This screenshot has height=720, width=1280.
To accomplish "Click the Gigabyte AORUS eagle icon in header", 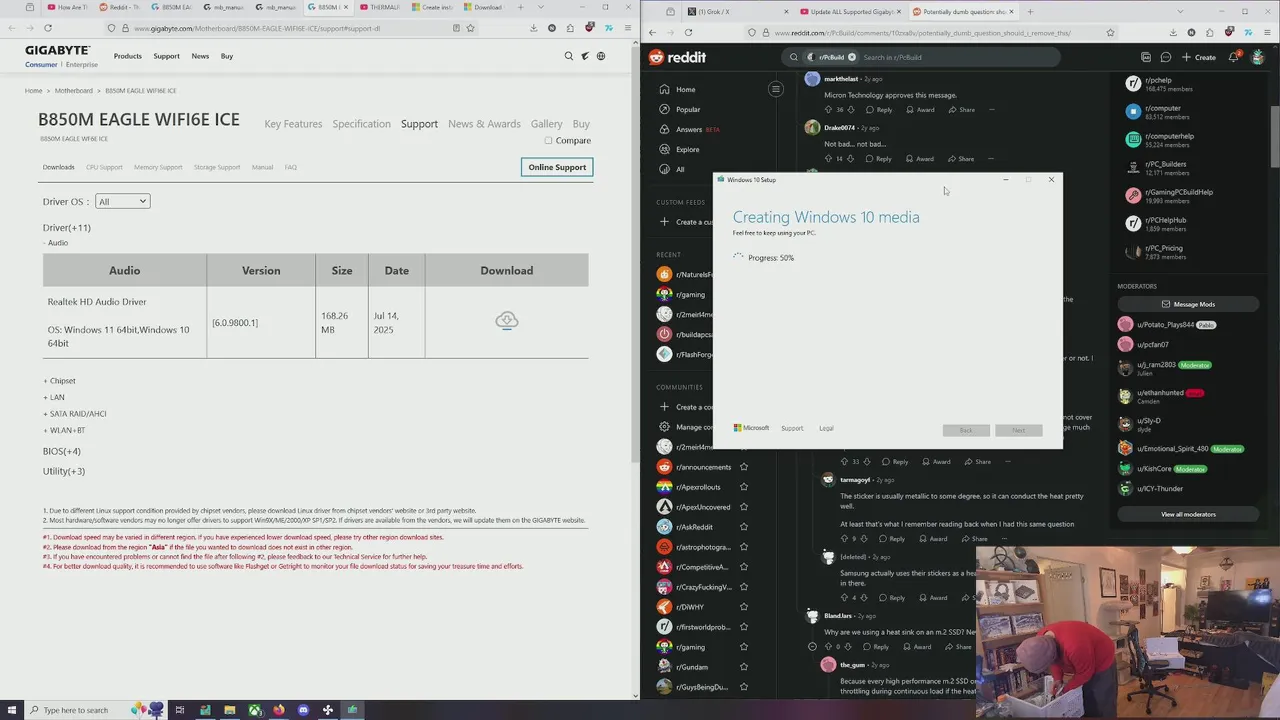I will click(x=585, y=56).
